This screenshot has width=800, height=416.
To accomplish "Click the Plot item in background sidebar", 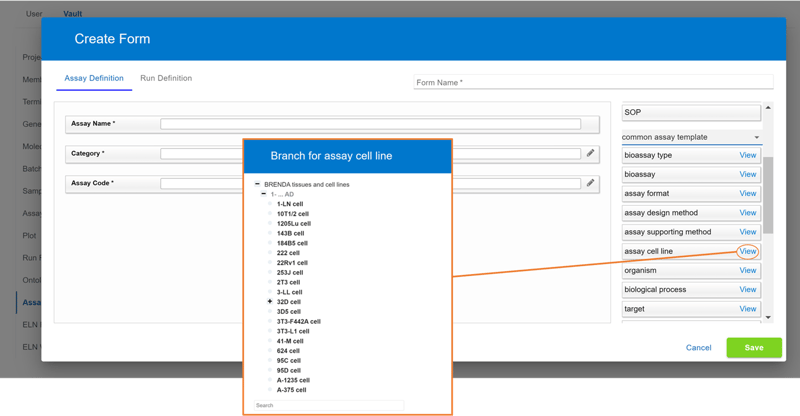I will [x=29, y=235].
